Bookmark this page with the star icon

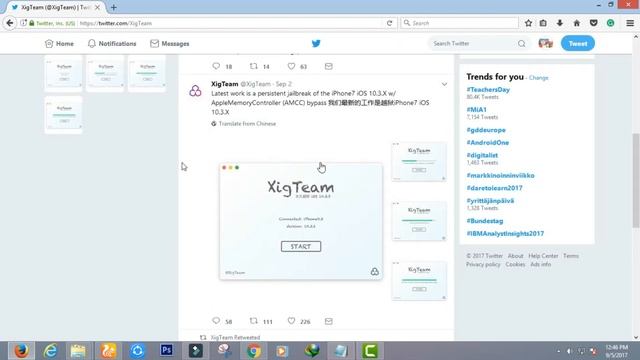tap(528, 23)
